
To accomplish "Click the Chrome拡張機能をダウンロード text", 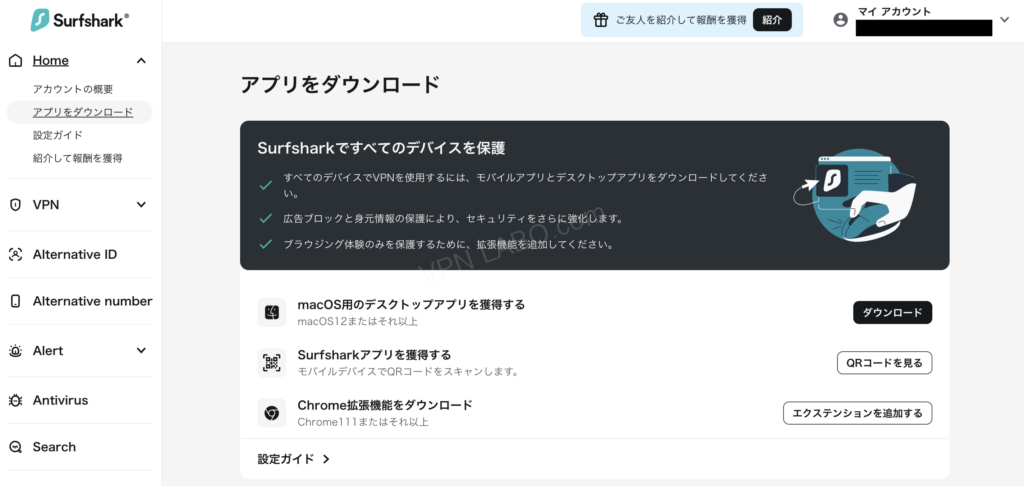I will point(385,405).
